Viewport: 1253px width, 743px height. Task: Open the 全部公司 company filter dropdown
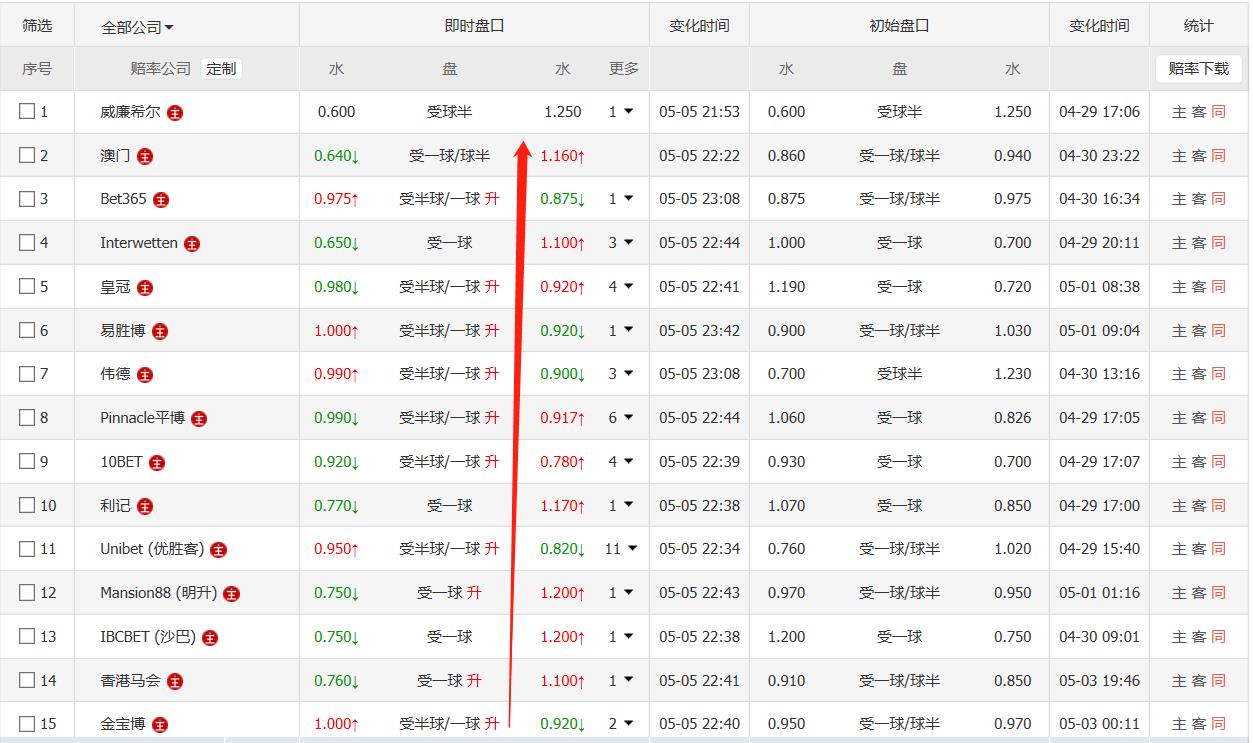137,28
